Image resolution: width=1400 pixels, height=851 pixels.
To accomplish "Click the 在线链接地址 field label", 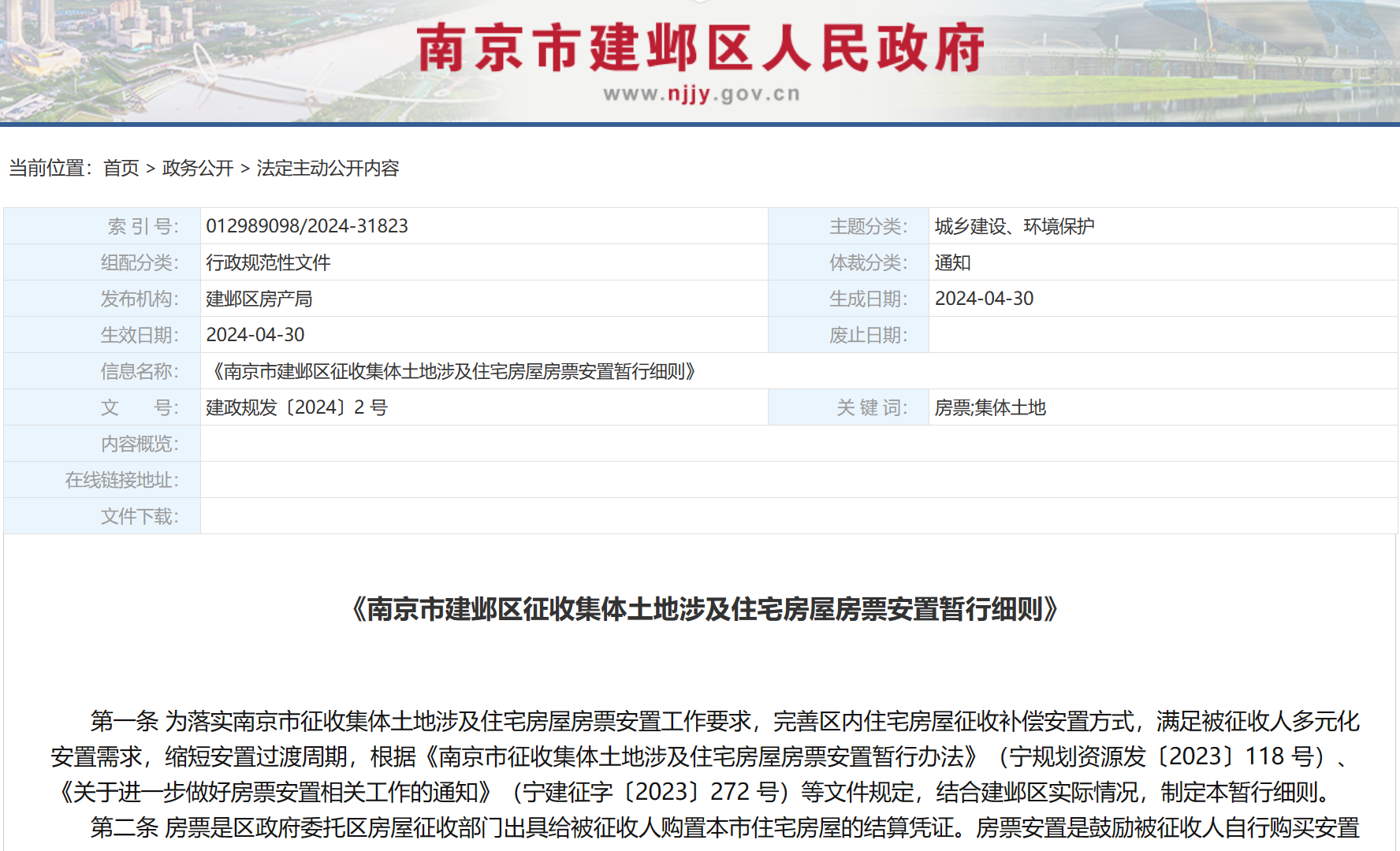I will [121, 480].
